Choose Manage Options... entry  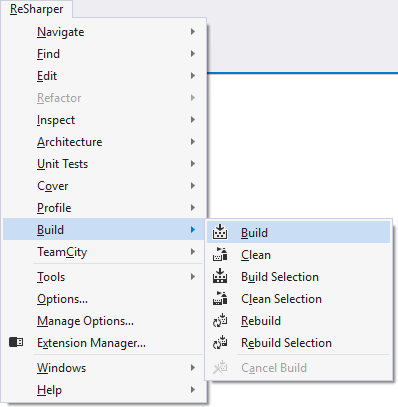coord(103,321)
